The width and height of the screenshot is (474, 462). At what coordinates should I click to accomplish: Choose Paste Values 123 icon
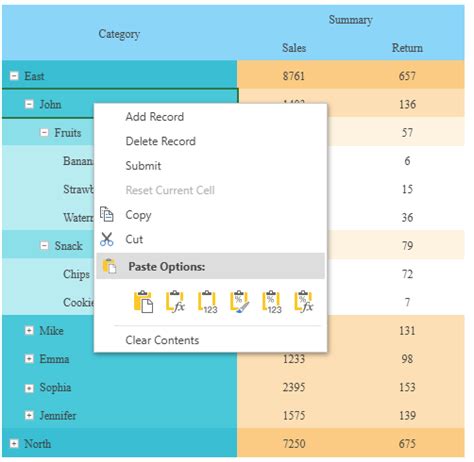coord(207,302)
